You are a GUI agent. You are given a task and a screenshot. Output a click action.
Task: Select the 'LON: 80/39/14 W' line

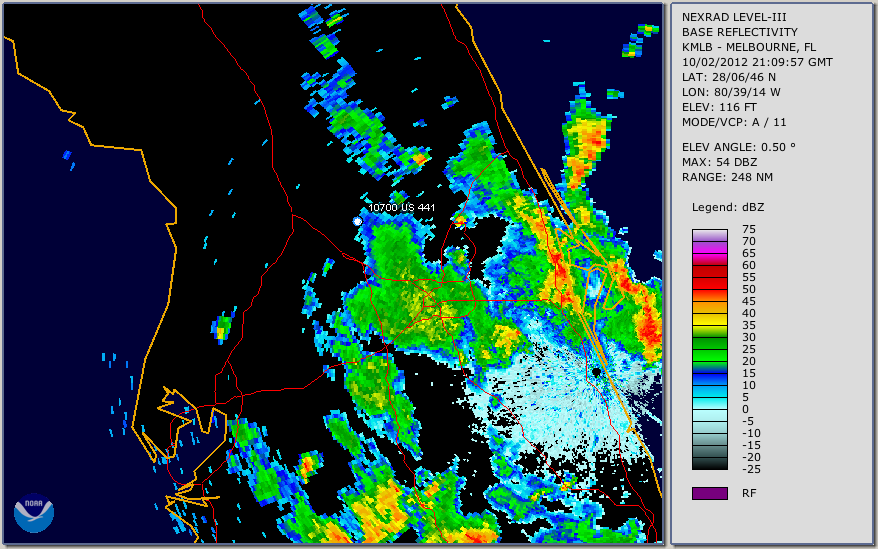coord(731,92)
